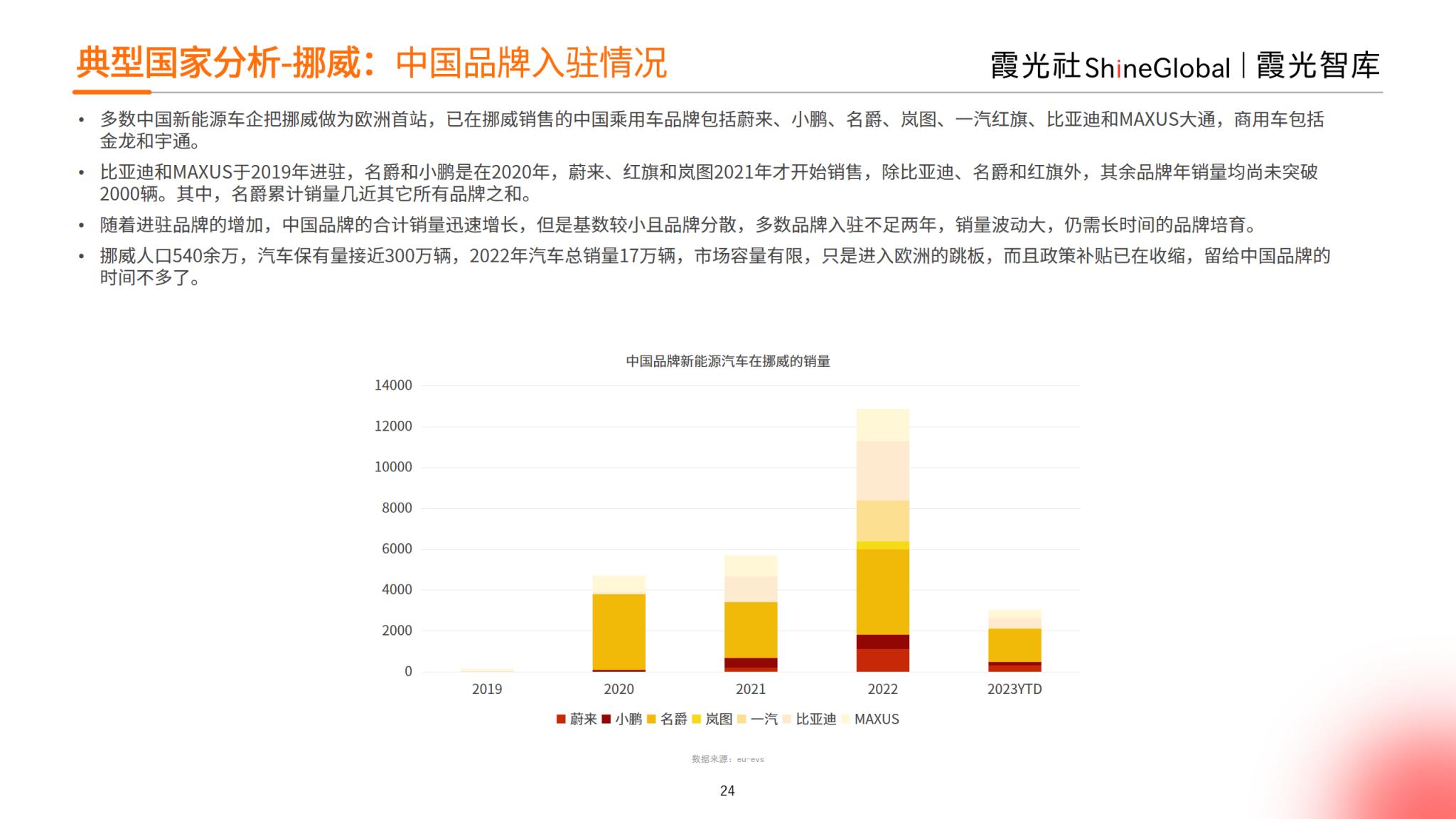The height and width of the screenshot is (819, 1456).
Task: Click the 2019 x-axis label
Action: click(486, 689)
